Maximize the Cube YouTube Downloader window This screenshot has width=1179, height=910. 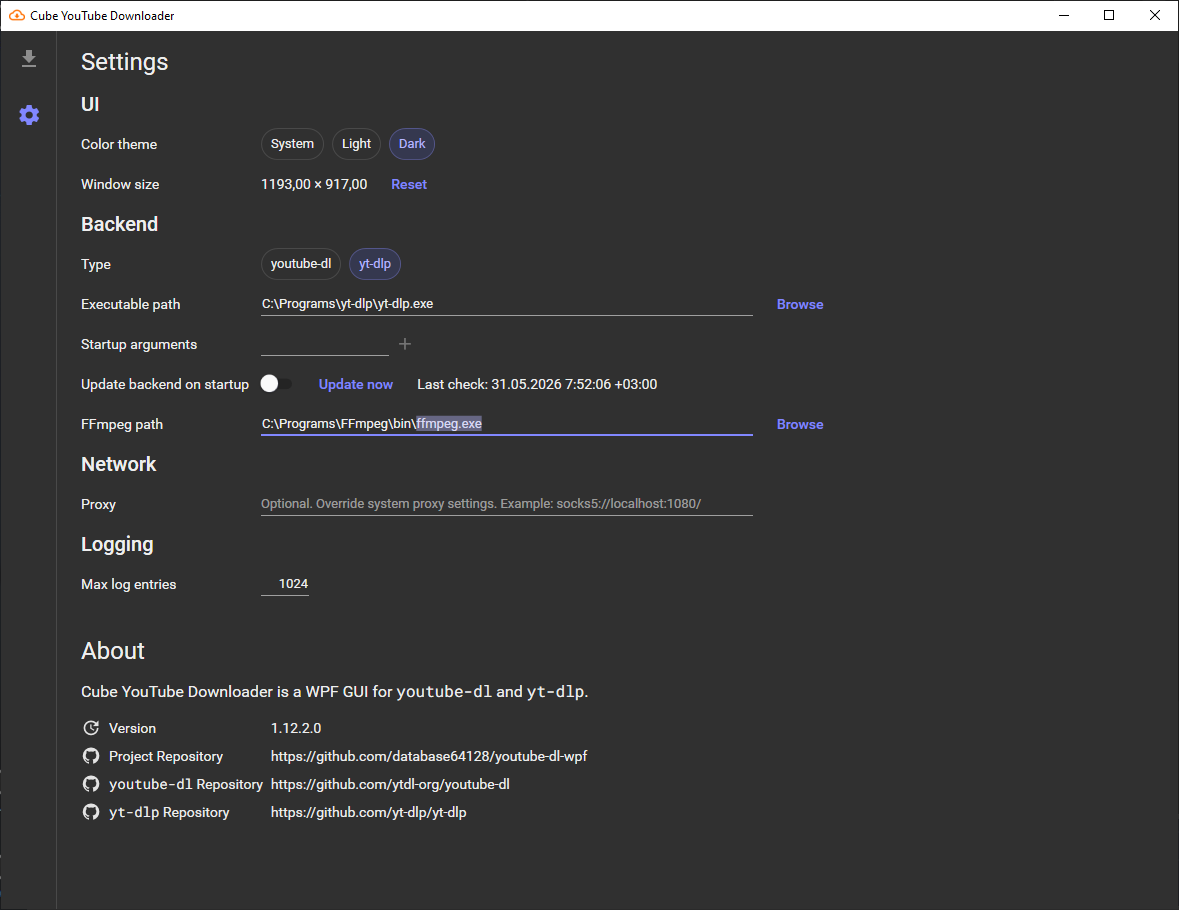click(x=1109, y=15)
